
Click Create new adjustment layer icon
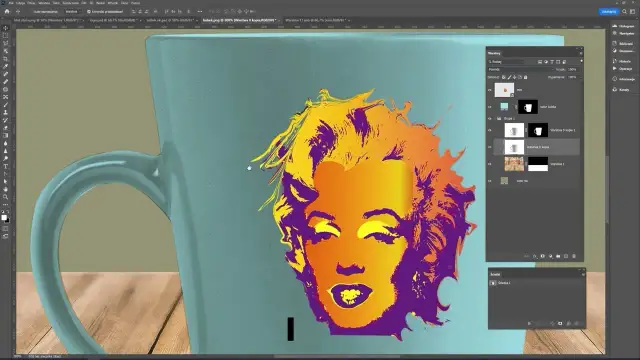(x=550, y=256)
